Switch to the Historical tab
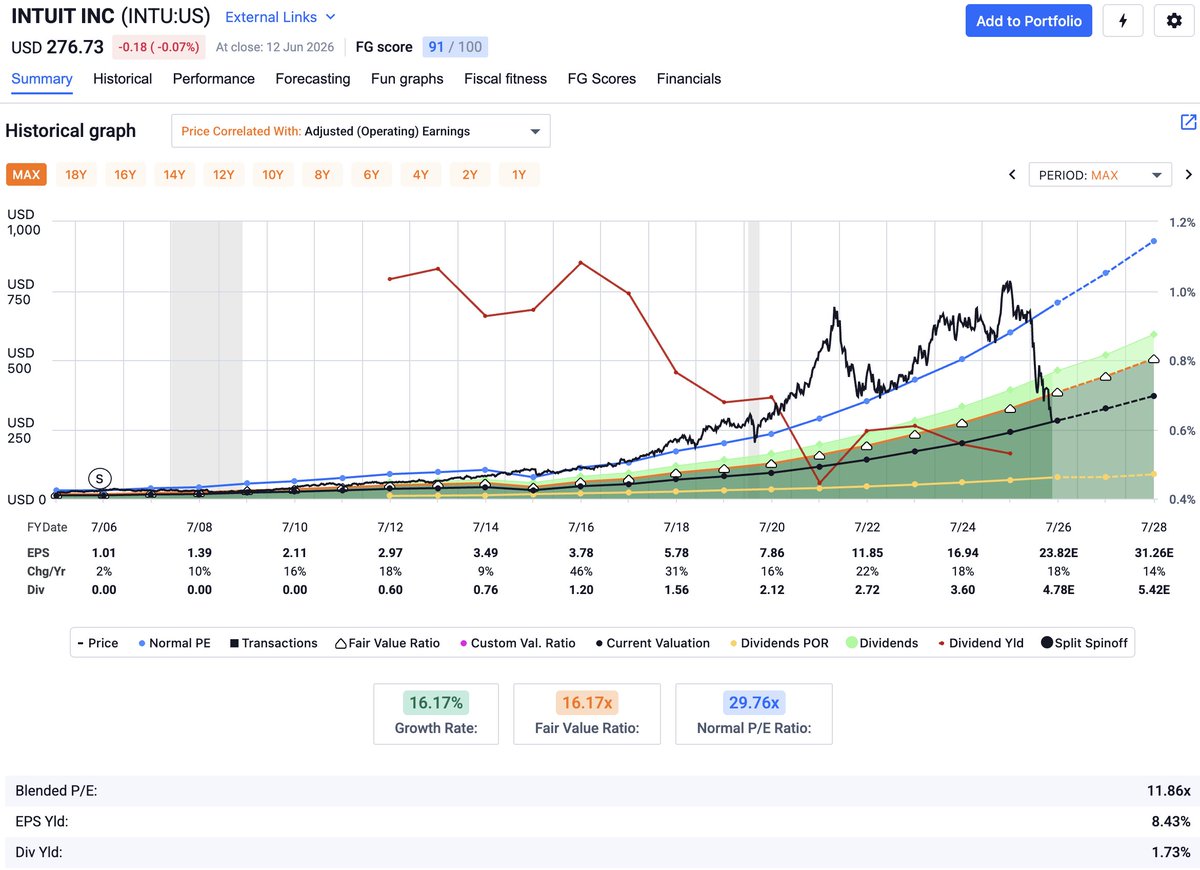The width and height of the screenshot is (1200, 870). coord(122,79)
